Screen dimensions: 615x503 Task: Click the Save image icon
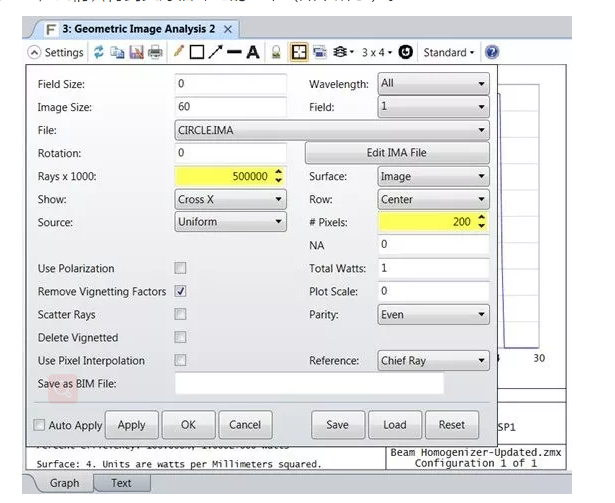point(136,52)
